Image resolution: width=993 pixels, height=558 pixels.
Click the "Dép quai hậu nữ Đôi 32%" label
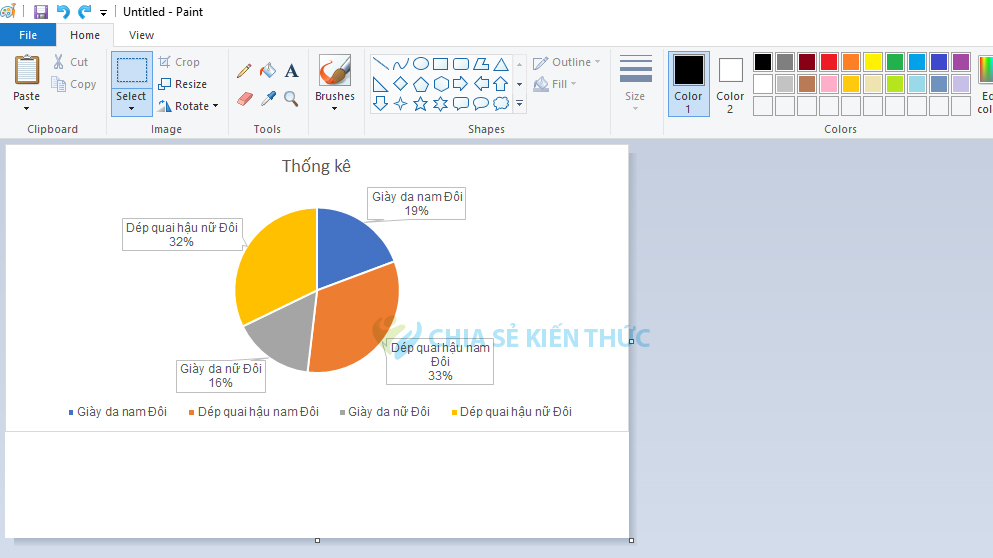pos(182,234)
